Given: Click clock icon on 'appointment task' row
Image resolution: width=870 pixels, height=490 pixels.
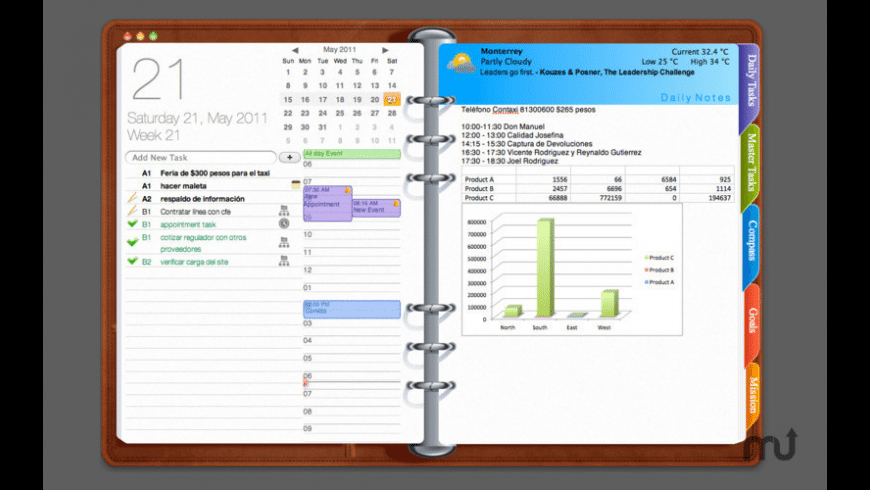Looking at the screenshot, I should (x=284, y=224).
